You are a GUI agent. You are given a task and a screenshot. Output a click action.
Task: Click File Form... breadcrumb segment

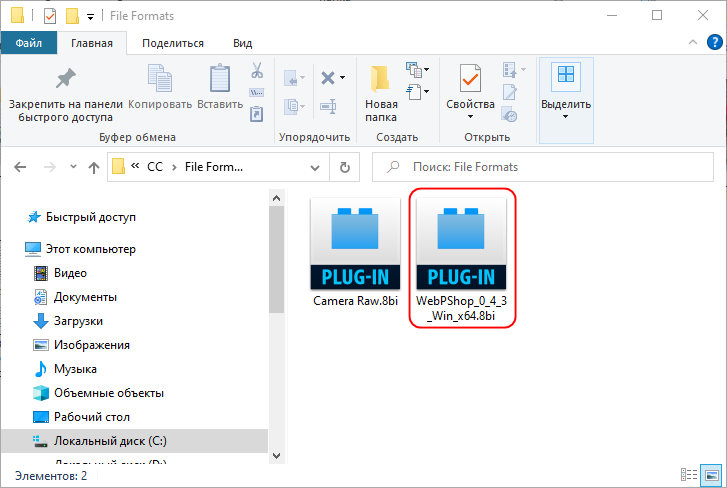214,167
